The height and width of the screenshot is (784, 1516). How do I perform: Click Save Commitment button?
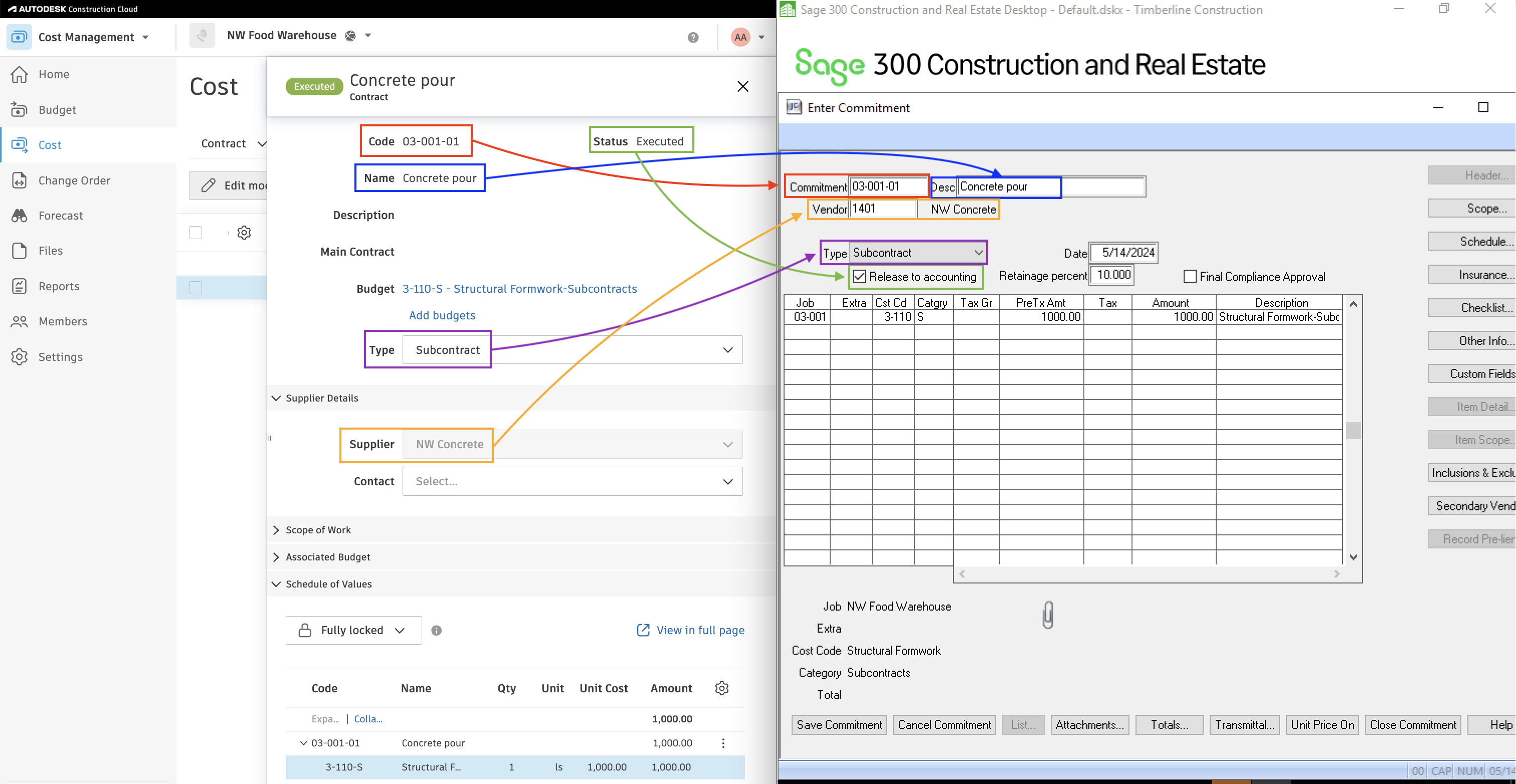point(839,724)
